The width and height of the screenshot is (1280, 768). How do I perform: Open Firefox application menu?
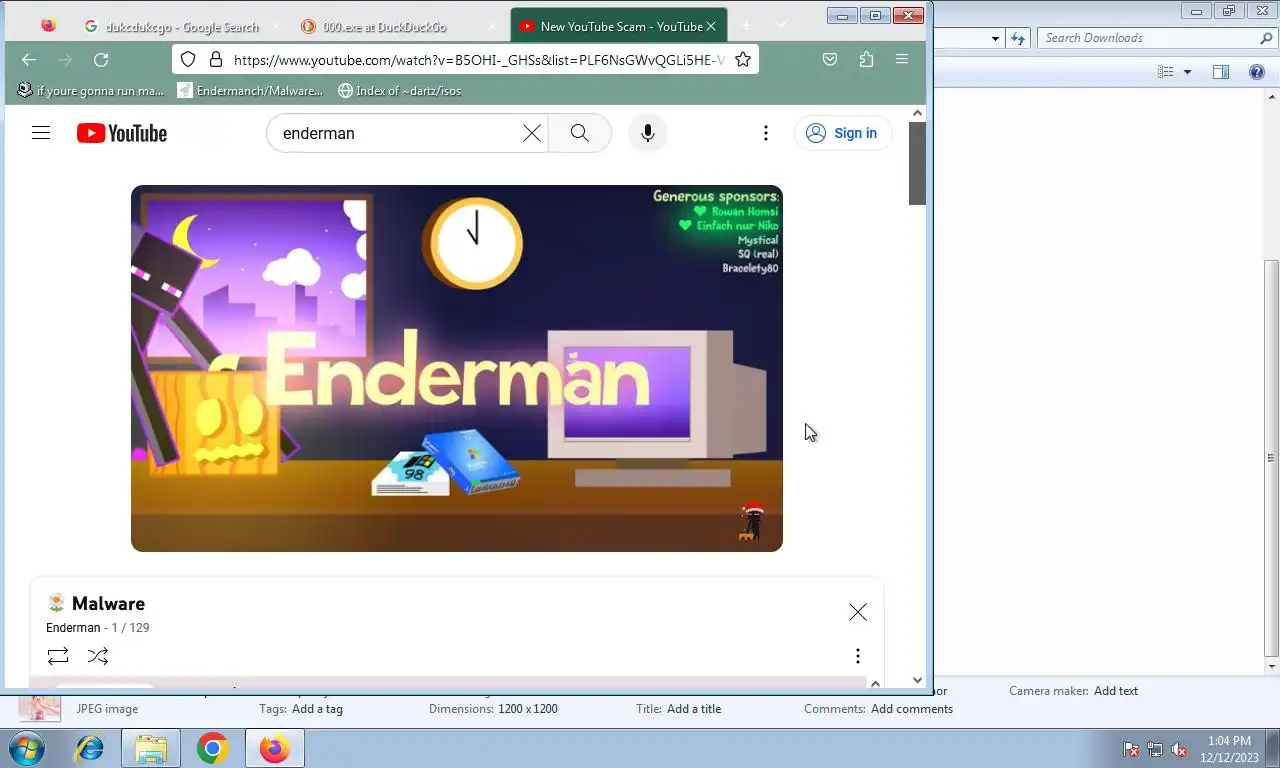[902, 60]
